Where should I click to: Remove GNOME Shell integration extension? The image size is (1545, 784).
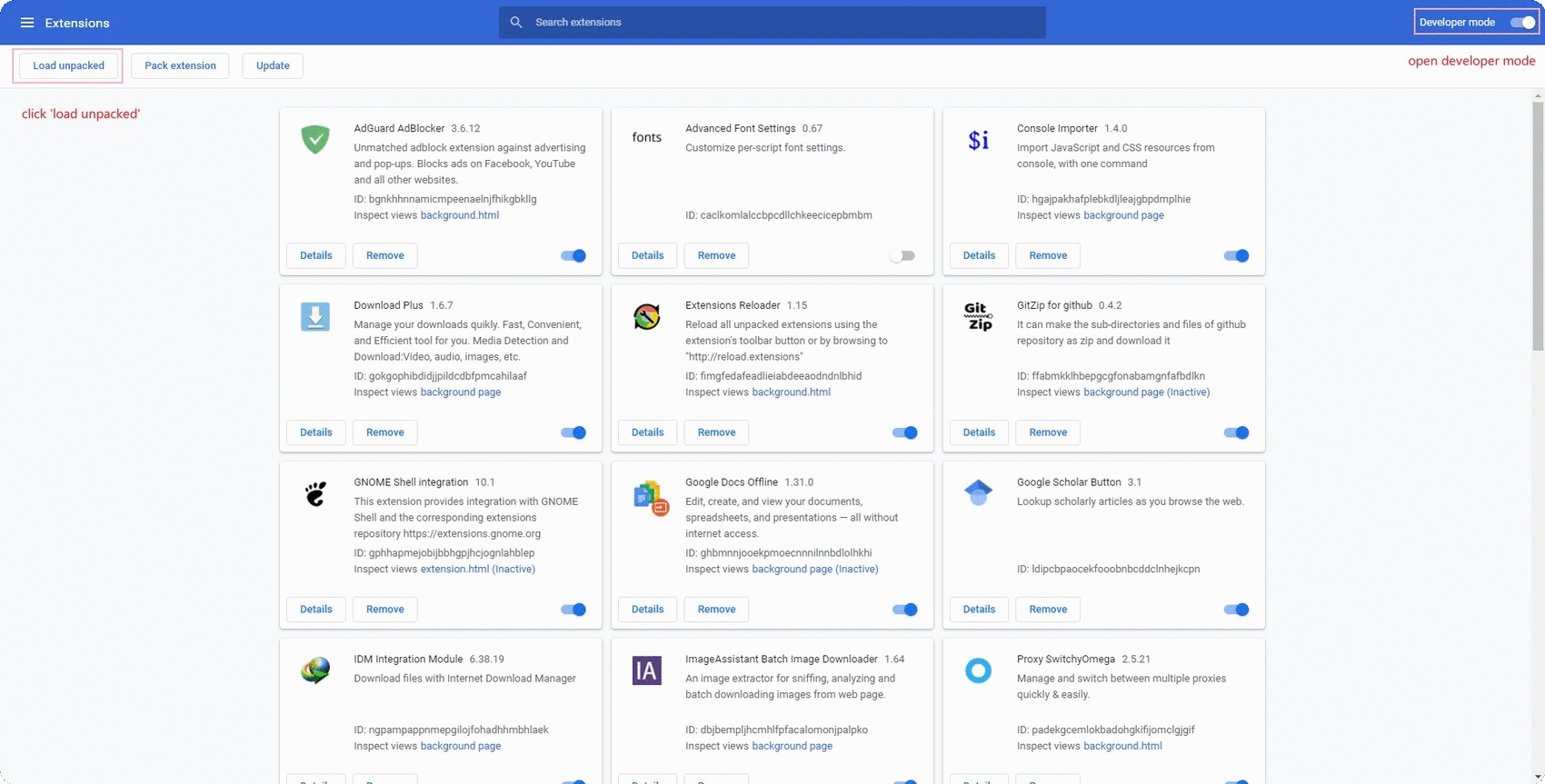point(385,610)
